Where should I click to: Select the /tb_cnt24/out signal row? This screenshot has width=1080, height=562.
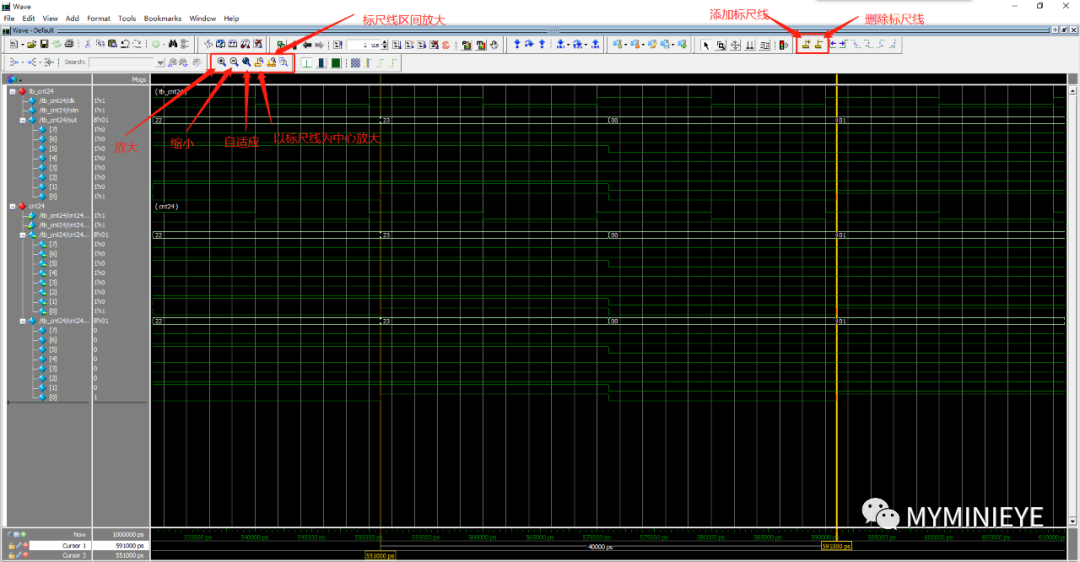pyautogui.click(x=58, y=120)
